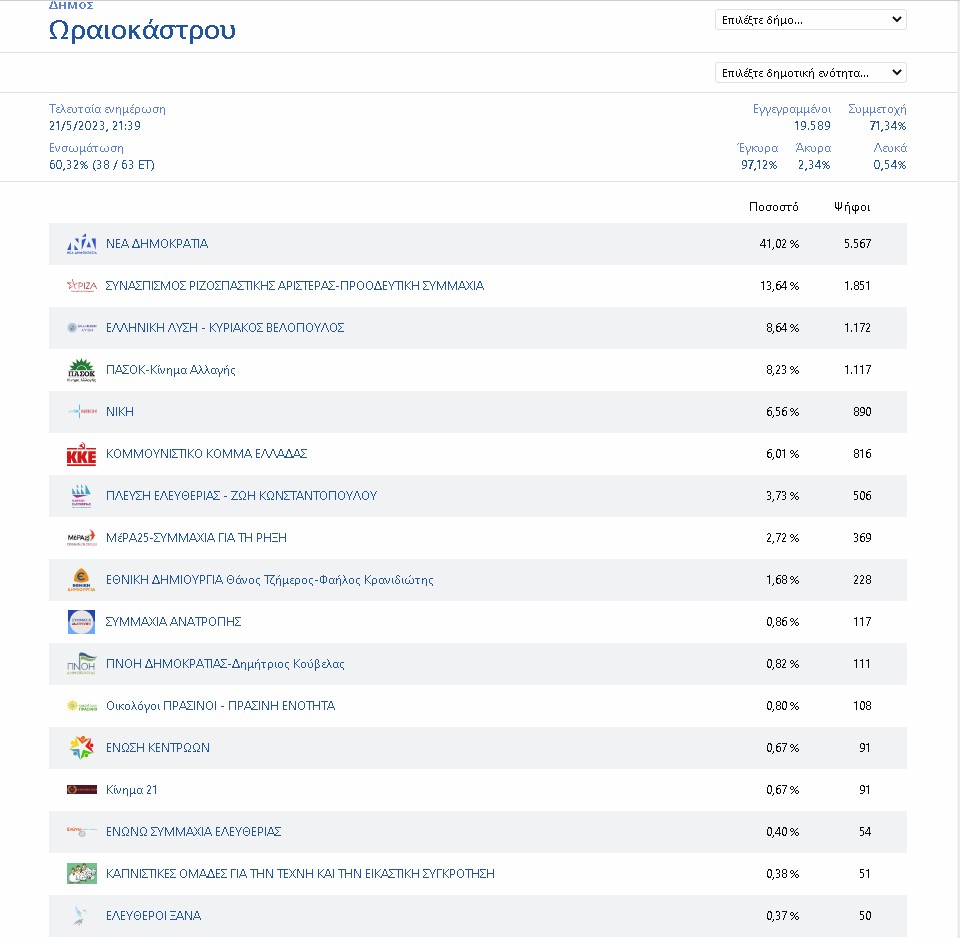
Task: Open the ΝΙΚΗ party name link
Action: click(119, 411)
